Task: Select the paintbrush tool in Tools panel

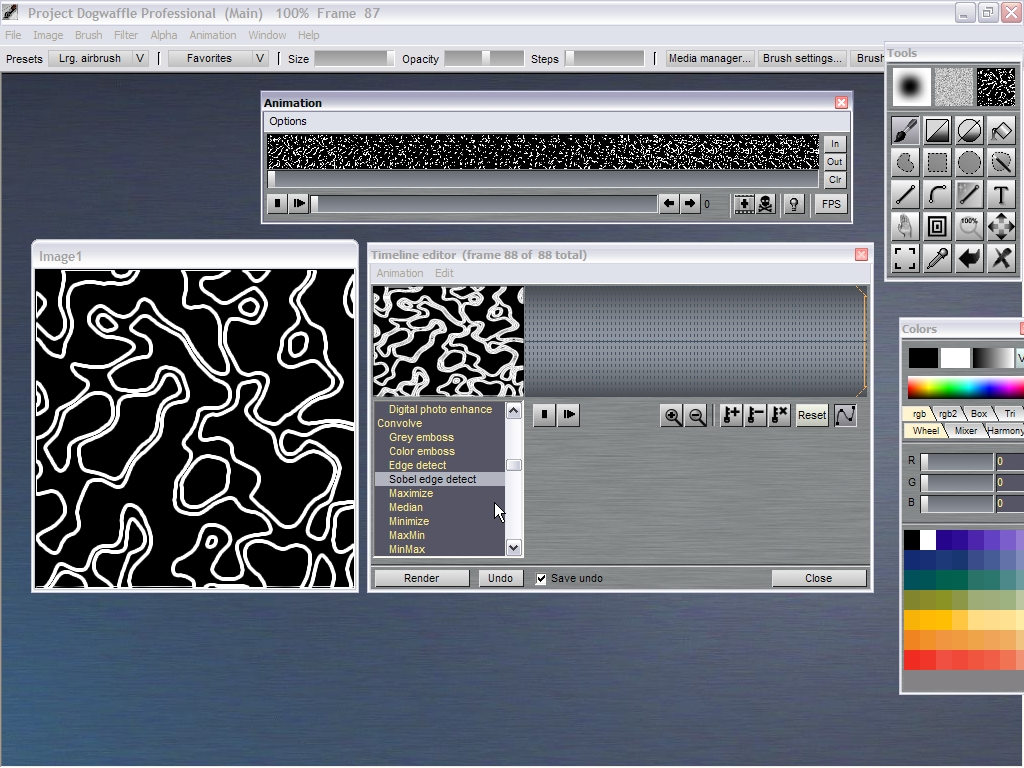Action: [905, 131]
